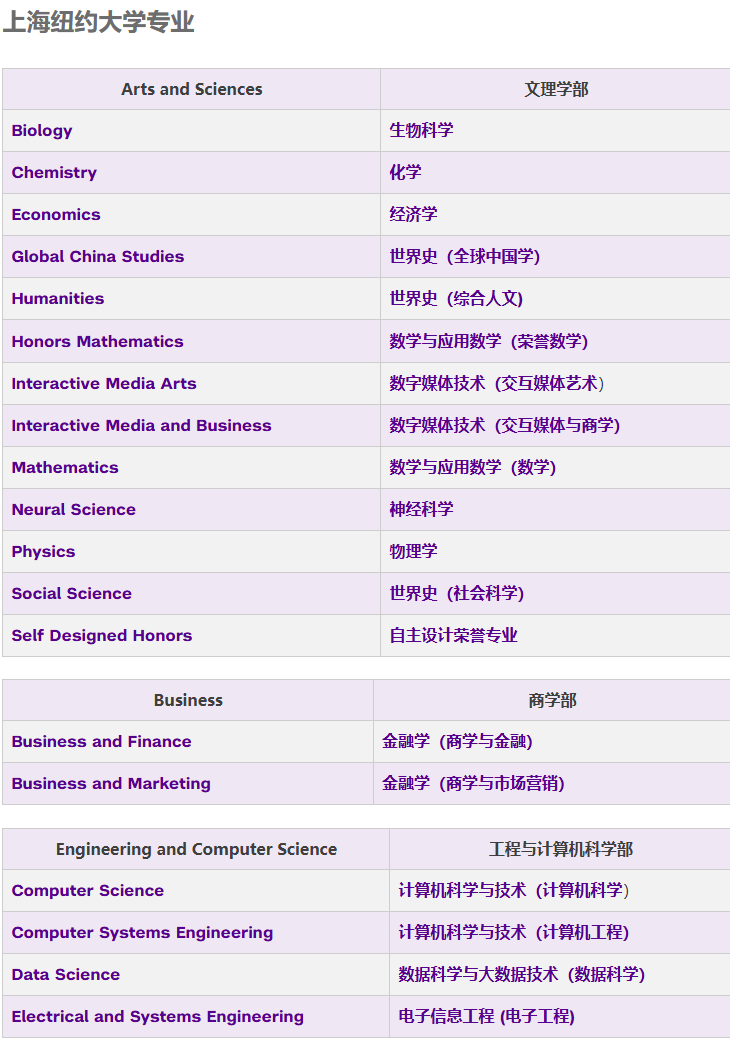The height and width of the screenshot is (1043, 730).
Task: Open the Business and Marketing link
Action: click(x=111, y=783)
